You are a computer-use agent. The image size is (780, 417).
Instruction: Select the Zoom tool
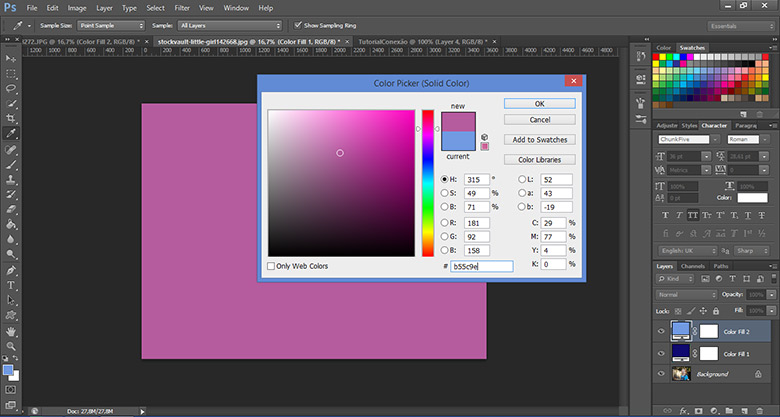[x=11, y=345]
